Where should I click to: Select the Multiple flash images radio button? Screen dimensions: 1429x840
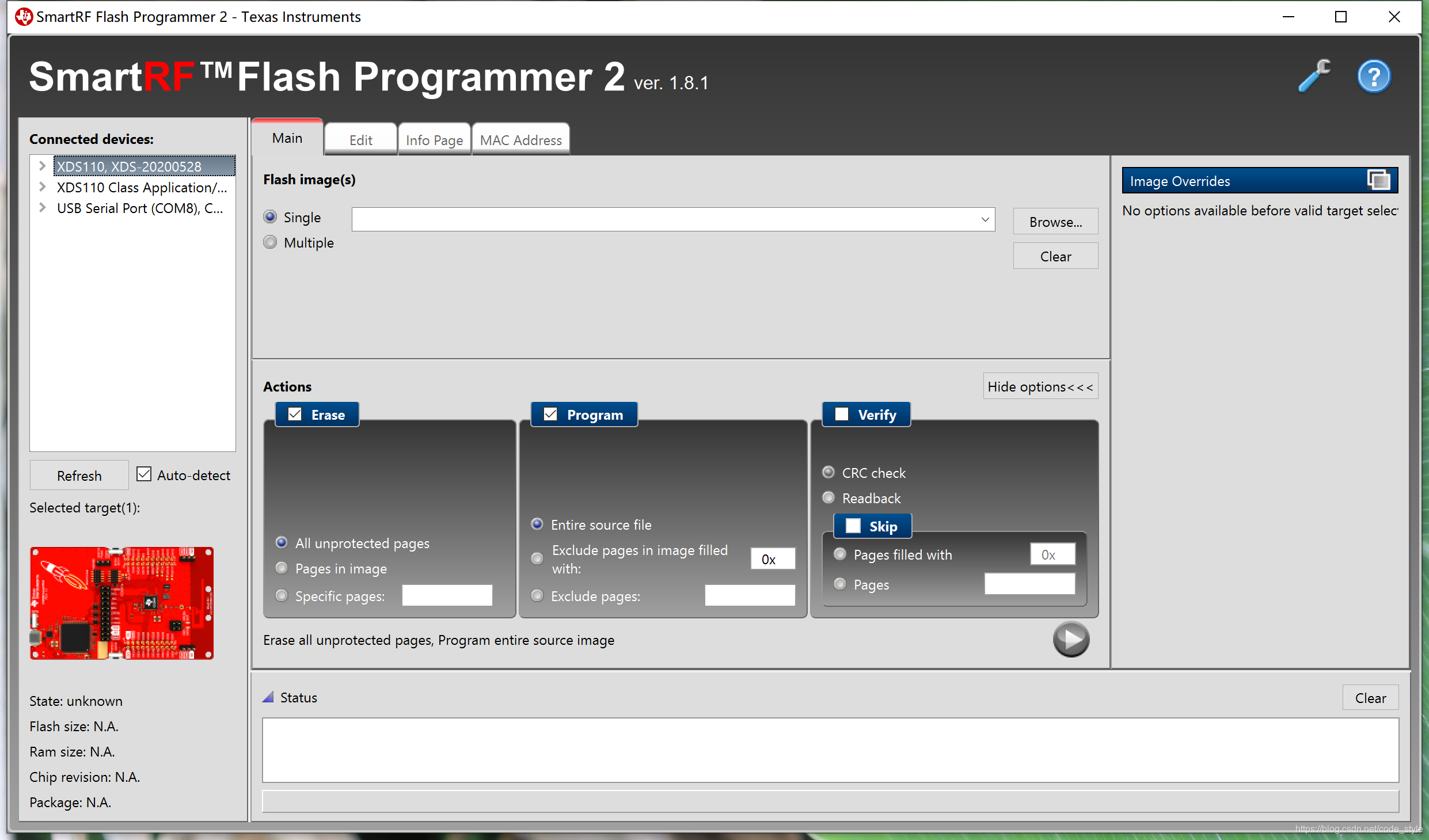tap(270, 242)
